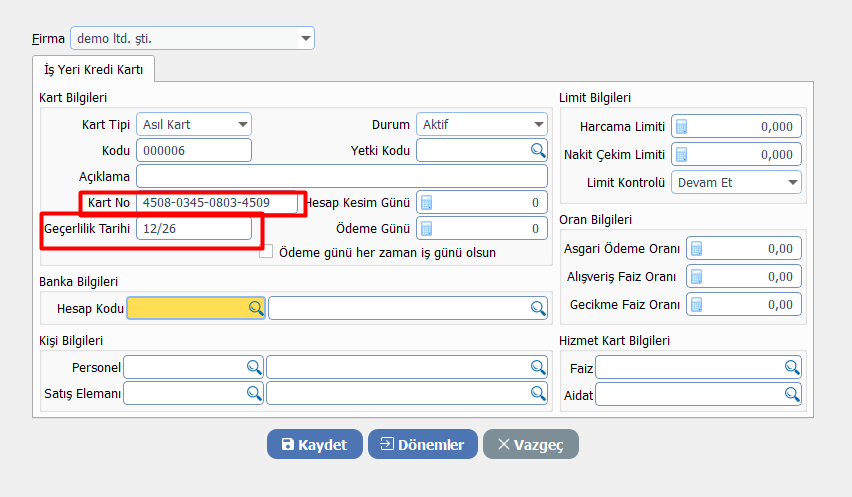Image resolution: width=852 pixels, height=497 pixels.
Task: Click the Kart No input field
Action: tap(218, 203)
